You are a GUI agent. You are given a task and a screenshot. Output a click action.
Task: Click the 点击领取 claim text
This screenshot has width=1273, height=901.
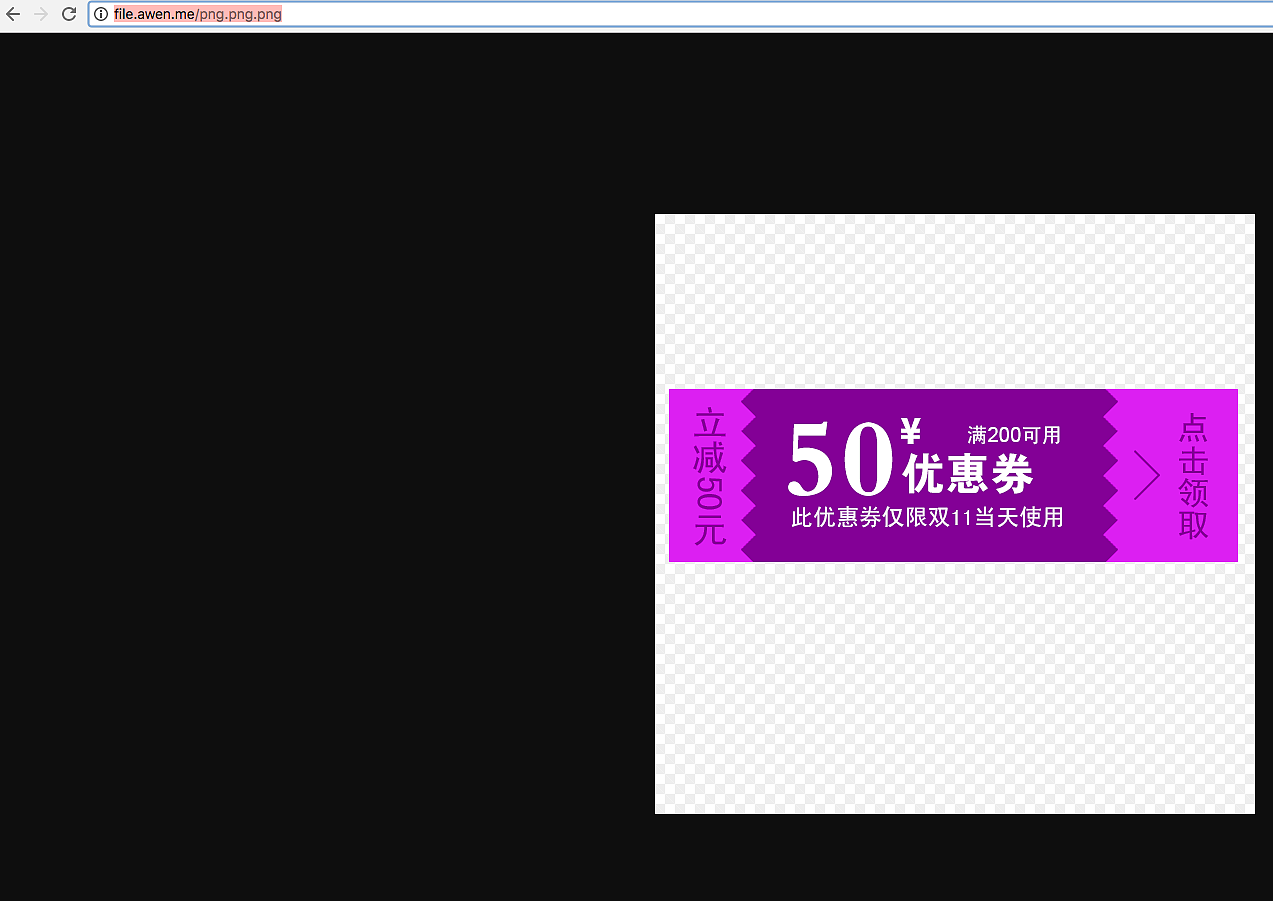1193,476
